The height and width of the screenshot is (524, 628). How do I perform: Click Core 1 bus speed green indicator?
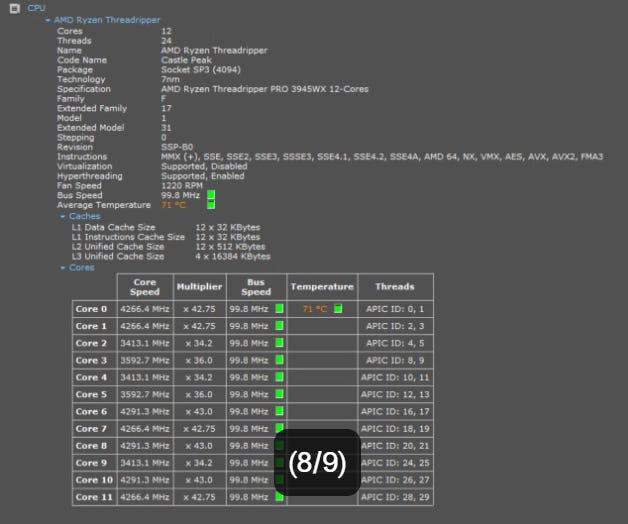click(x=280, y=326)
